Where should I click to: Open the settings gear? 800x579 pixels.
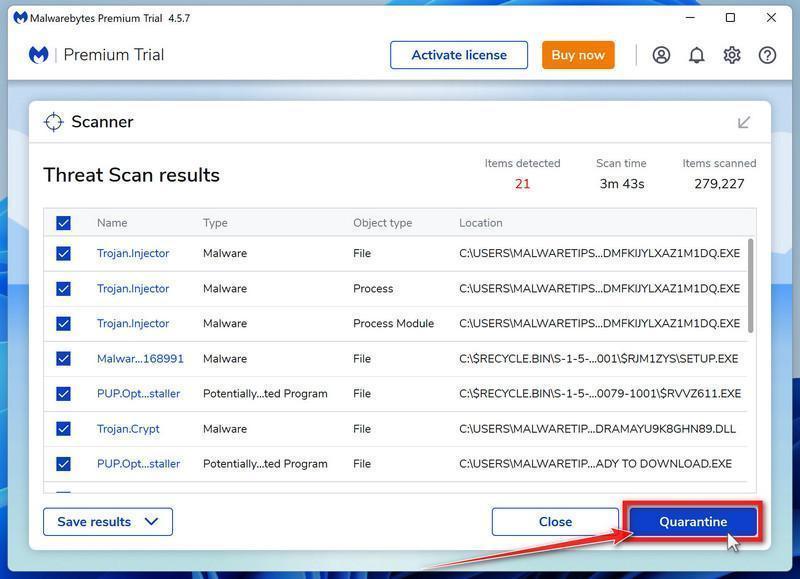point(732,55)
